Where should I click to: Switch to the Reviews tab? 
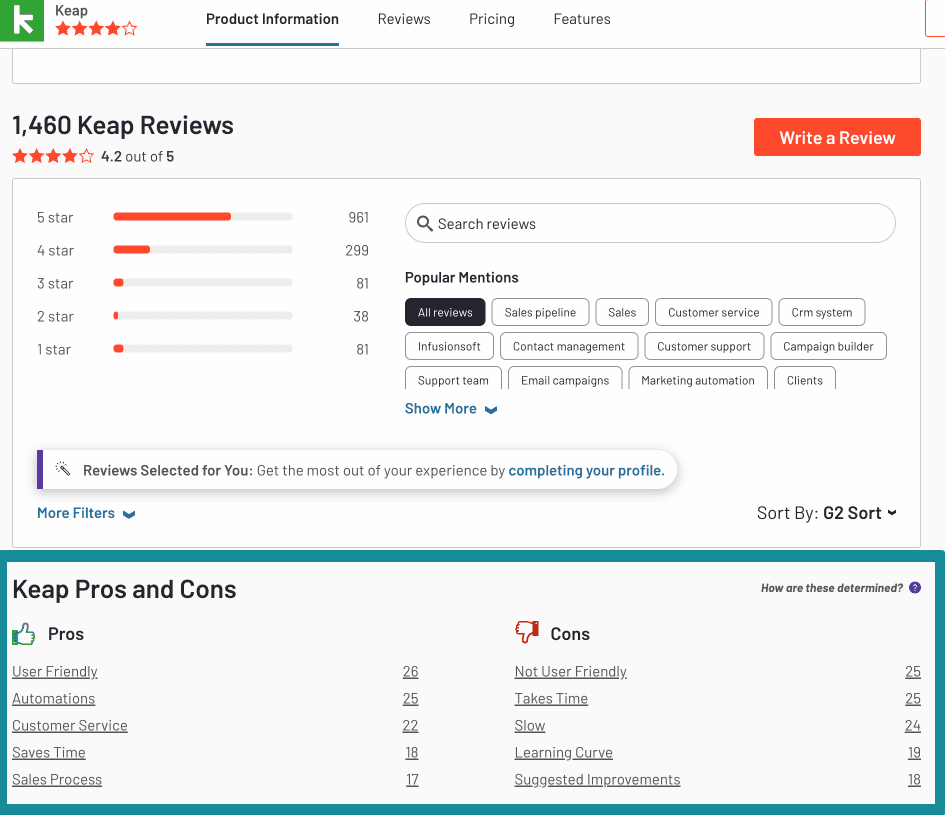tap(404, 19)
